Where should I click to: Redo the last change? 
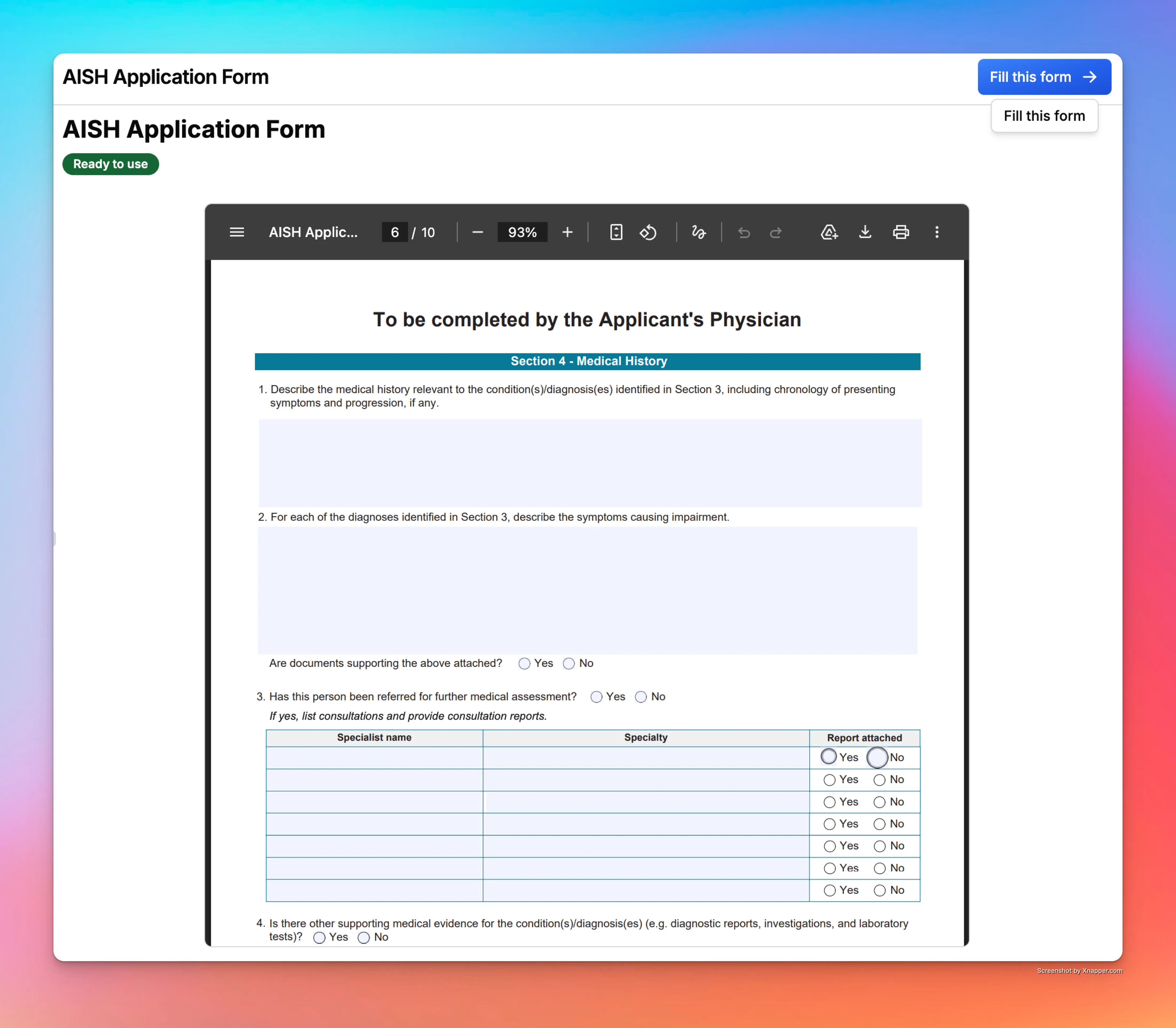tap(776, 232)
